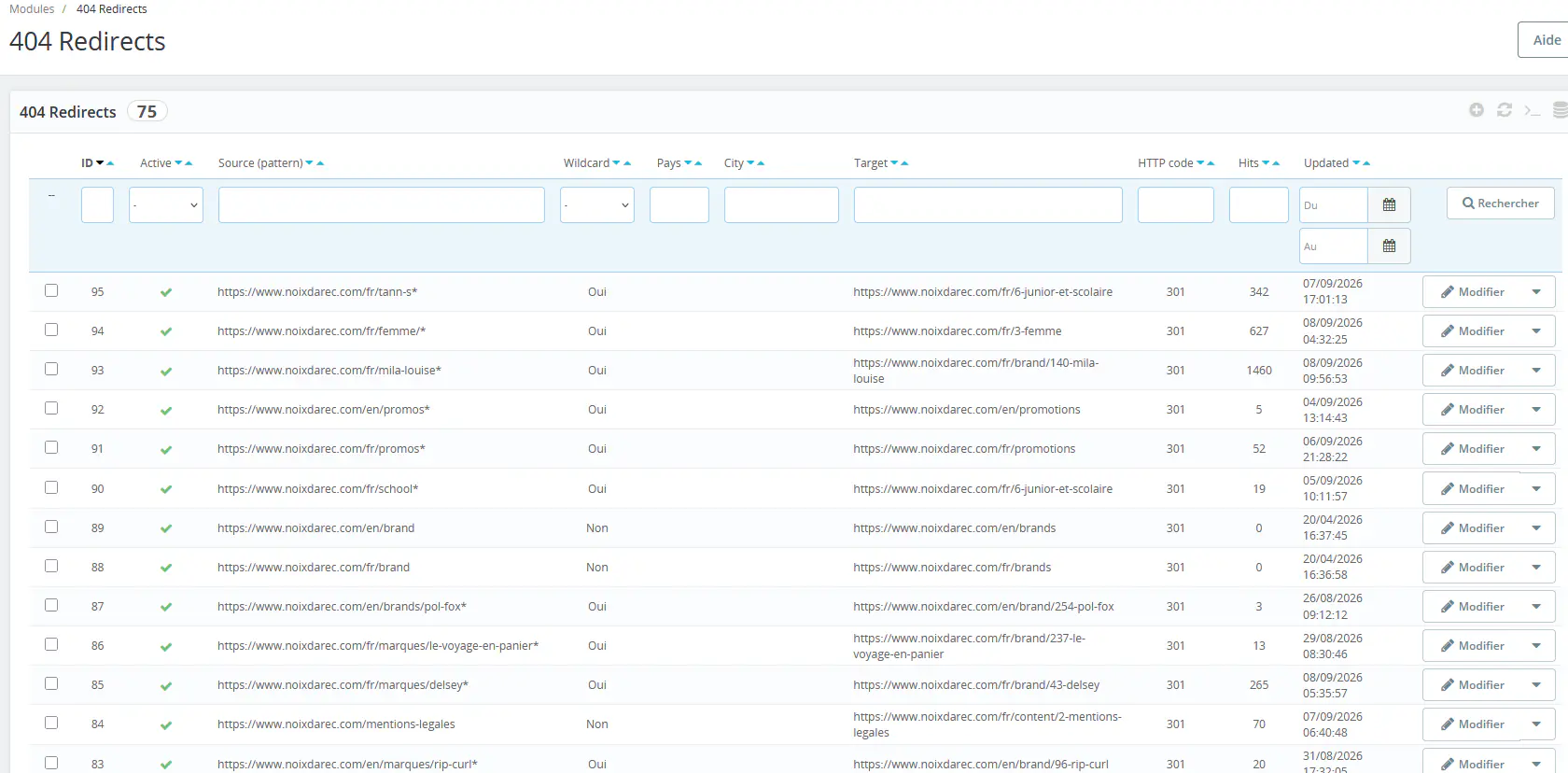Open the Wildcard filter dropdown

click(597, 205)
